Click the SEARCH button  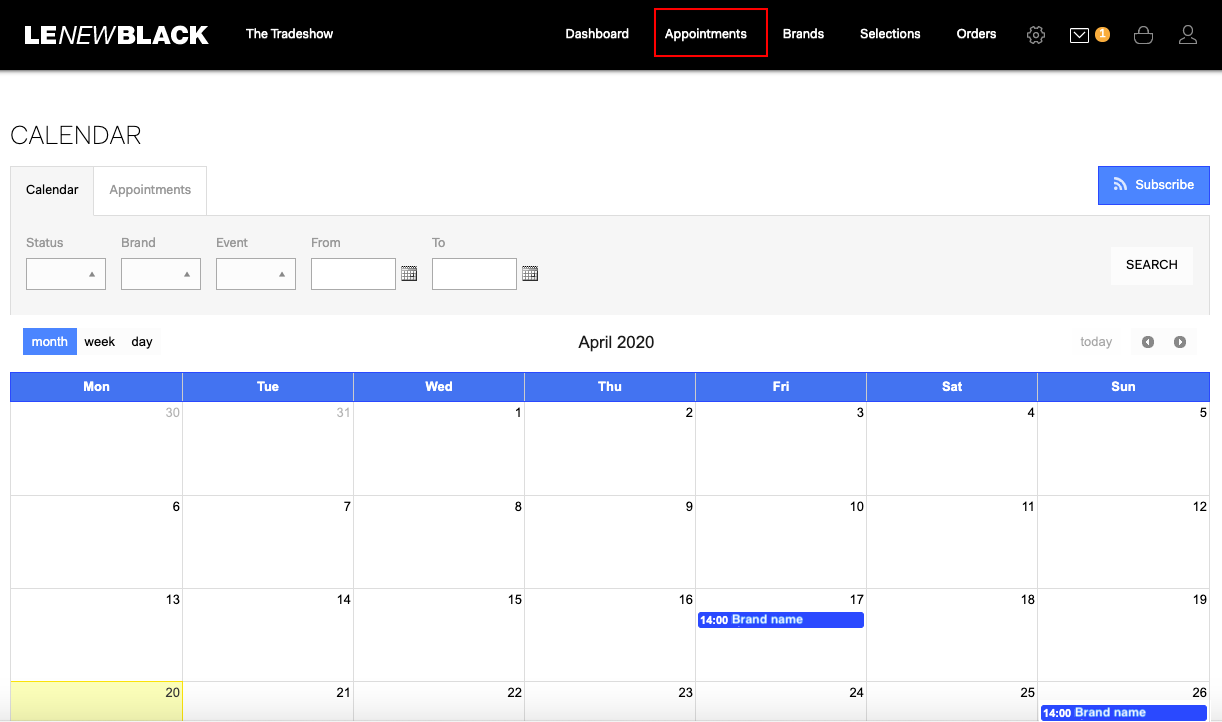1152,265
